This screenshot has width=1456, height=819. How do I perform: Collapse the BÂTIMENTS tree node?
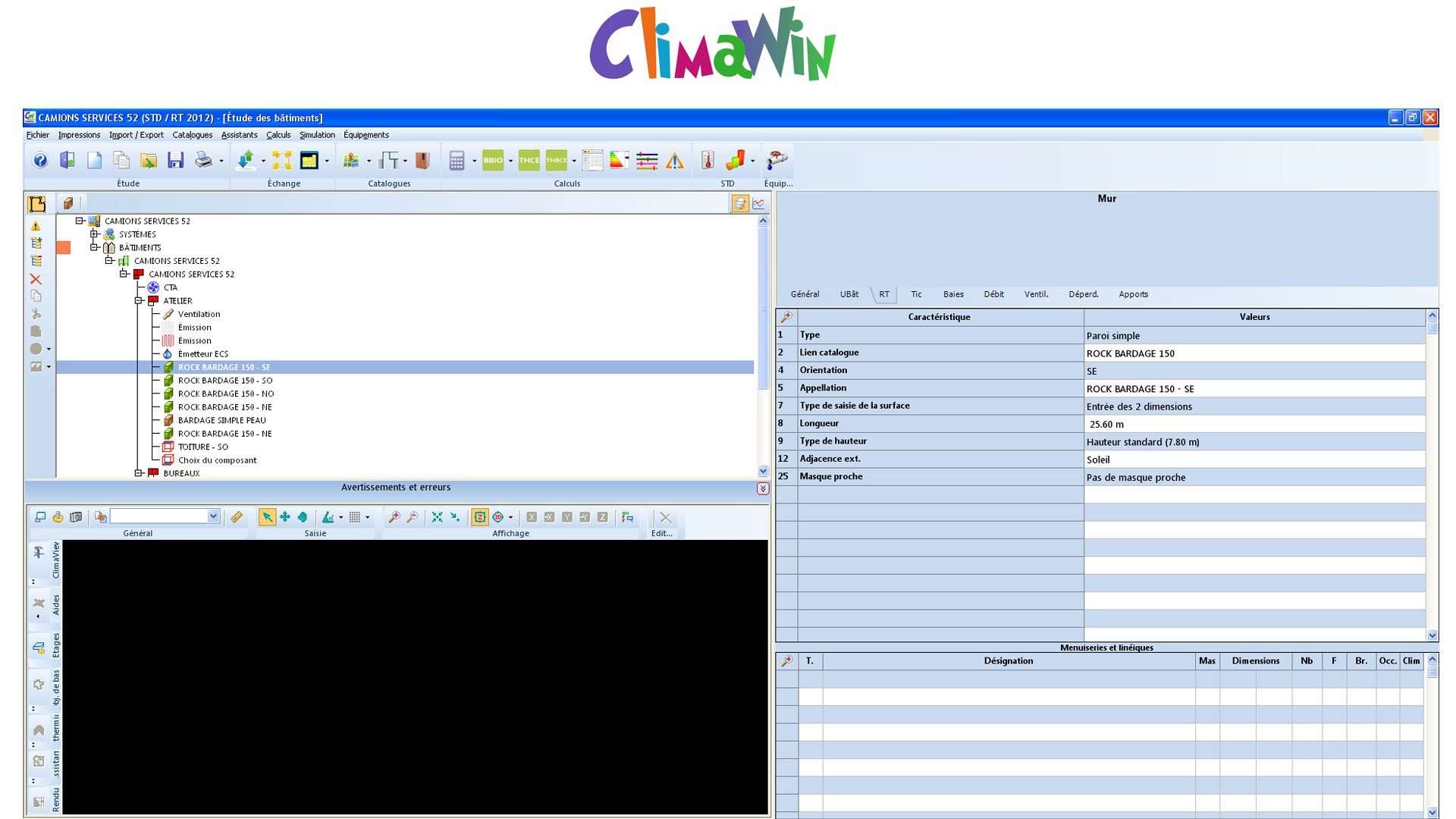pos(94,247)
